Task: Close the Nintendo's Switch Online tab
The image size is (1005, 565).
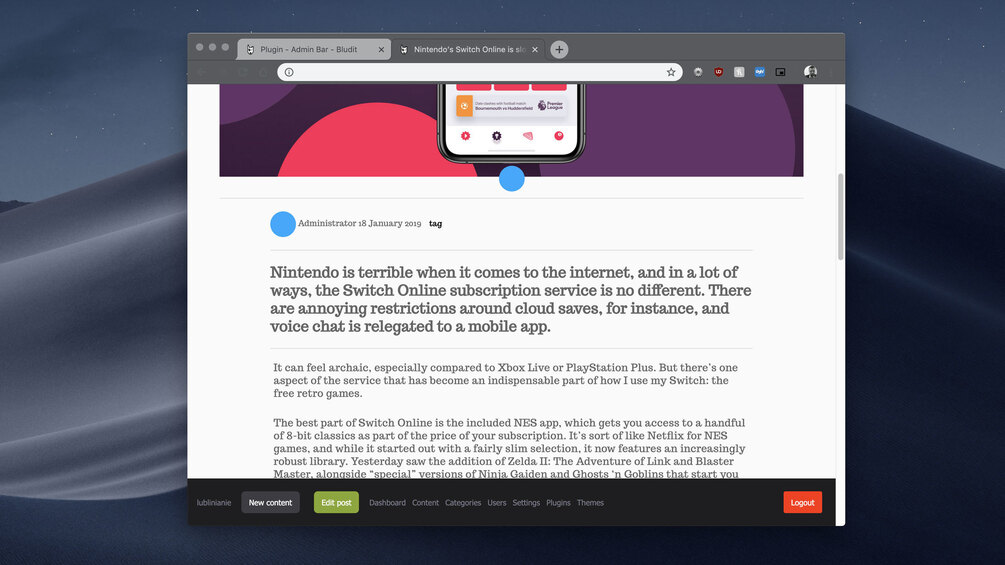Action: click(x=535, y=49)
